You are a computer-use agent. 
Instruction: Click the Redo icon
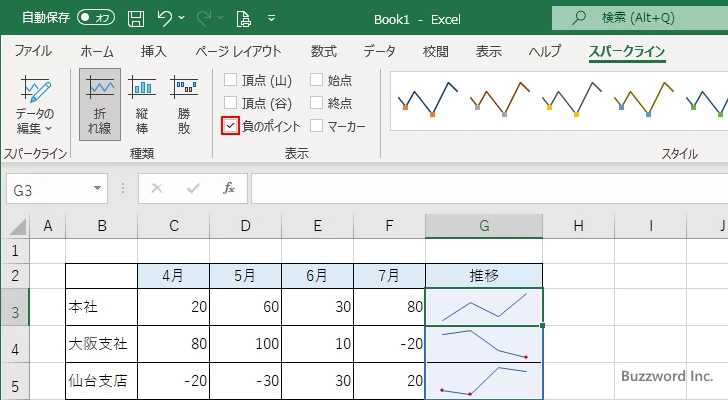204,18
